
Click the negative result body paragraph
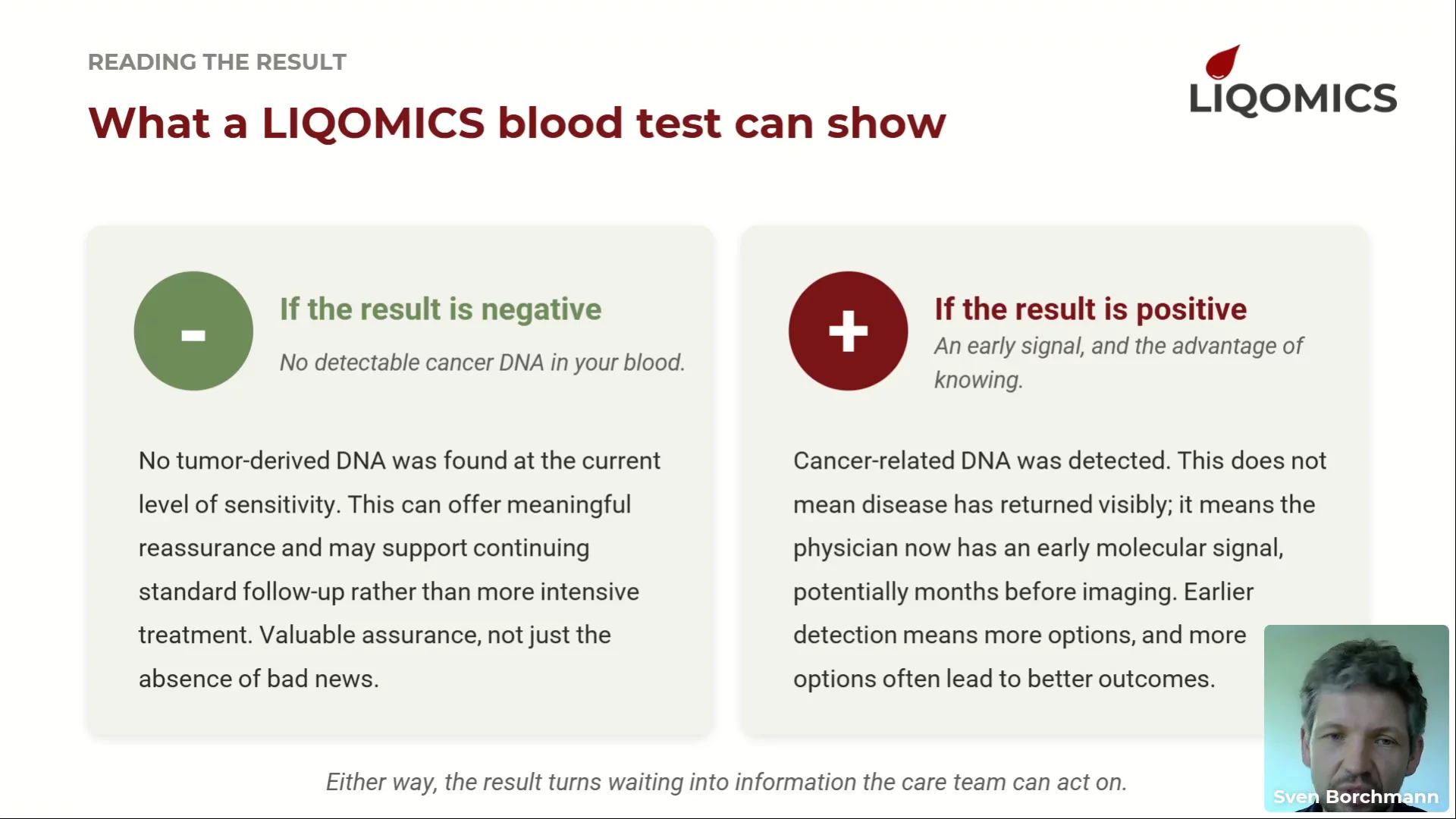tap(400, 570)
